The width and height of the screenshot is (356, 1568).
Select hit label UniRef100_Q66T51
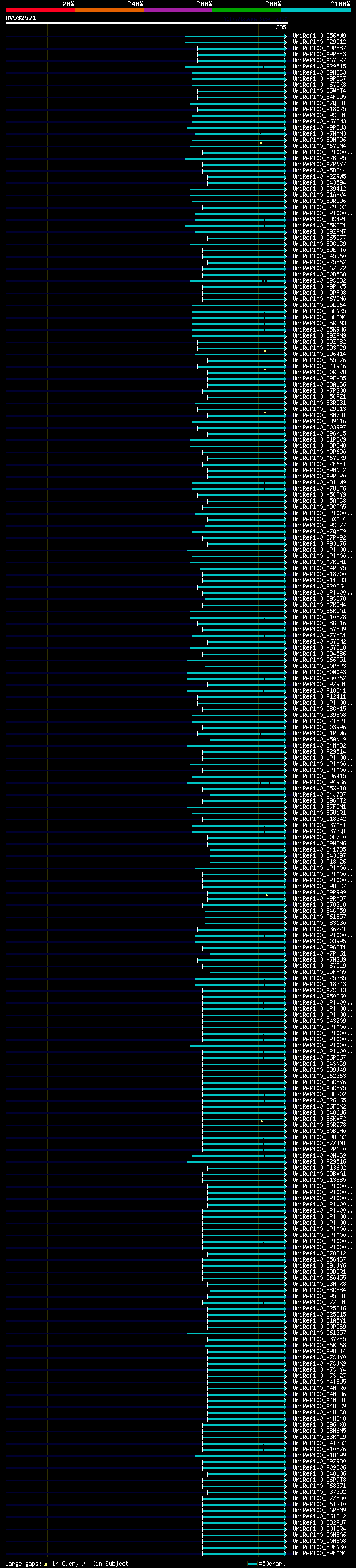(319, 659)
